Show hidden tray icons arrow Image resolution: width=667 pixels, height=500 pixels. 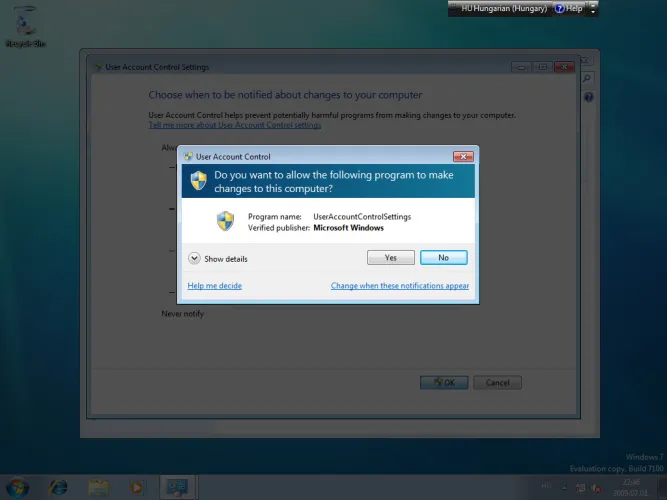(564, 488)
